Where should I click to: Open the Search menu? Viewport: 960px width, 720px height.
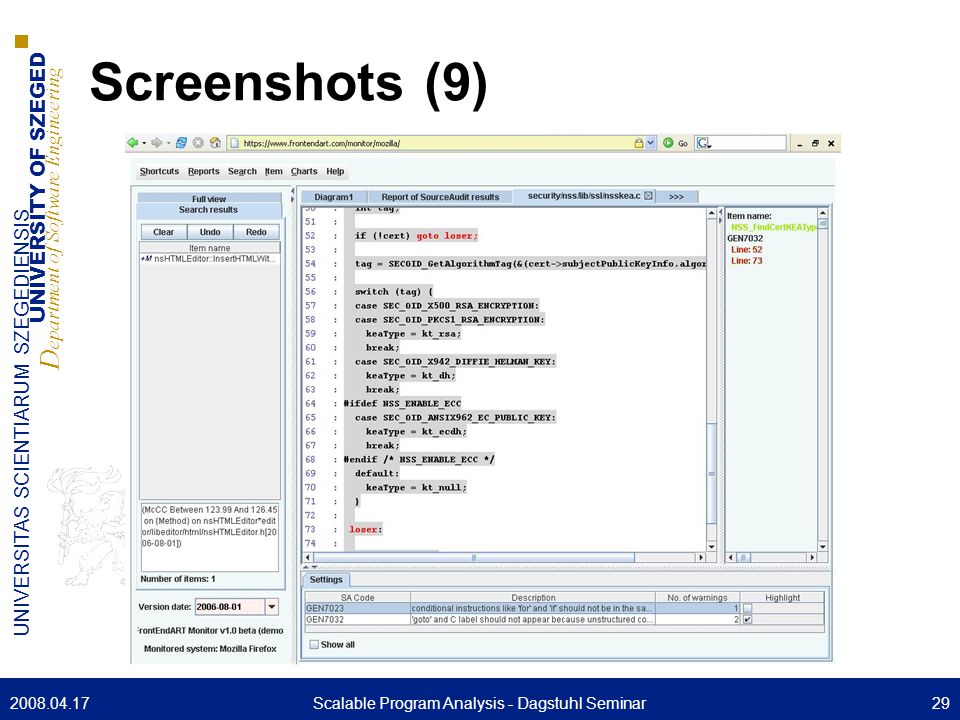tap(242, 171)
